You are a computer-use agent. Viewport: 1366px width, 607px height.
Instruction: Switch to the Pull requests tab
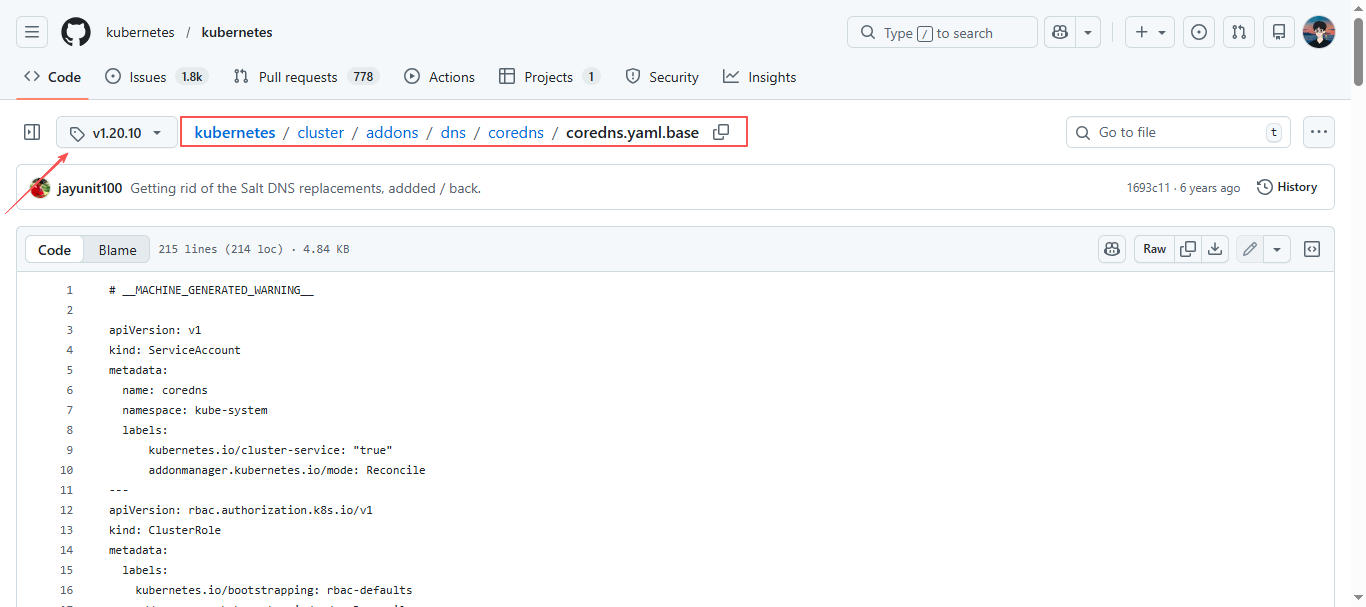point(305,77)
